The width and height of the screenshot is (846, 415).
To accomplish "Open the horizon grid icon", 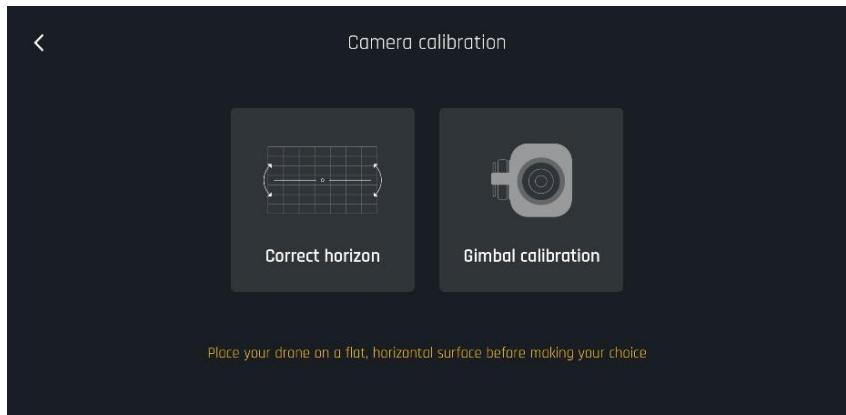I will tap(323, 180).
